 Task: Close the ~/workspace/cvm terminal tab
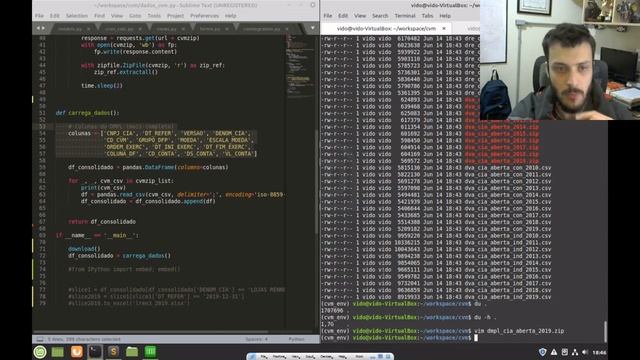444,29
